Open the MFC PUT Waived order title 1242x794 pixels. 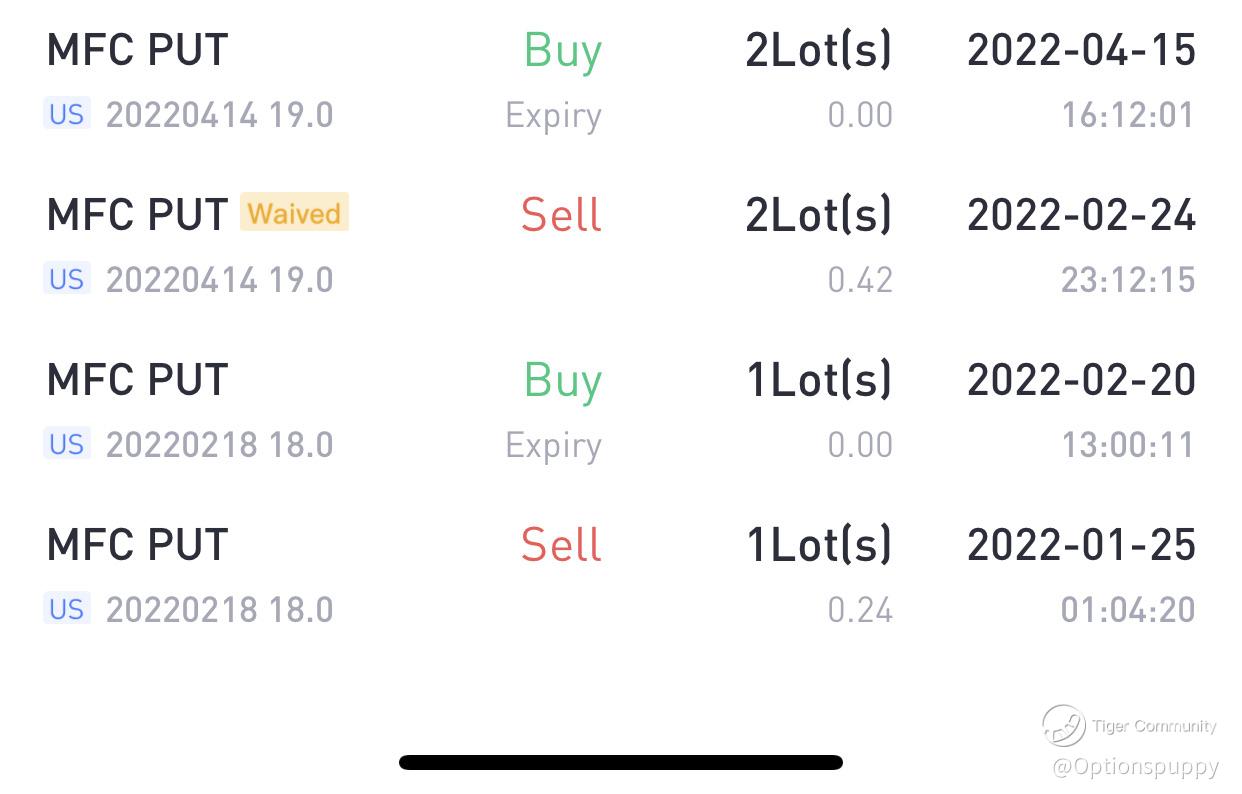138,214
